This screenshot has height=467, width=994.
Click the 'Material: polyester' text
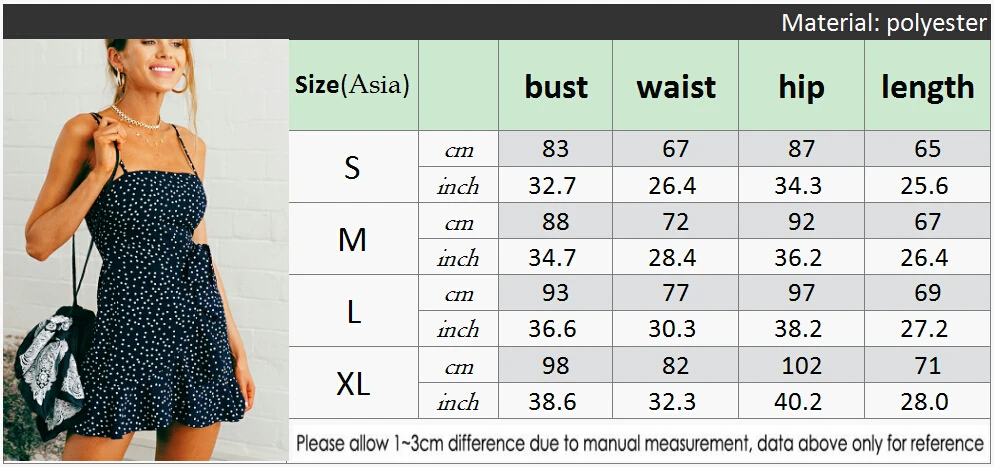tap(884, 23)
